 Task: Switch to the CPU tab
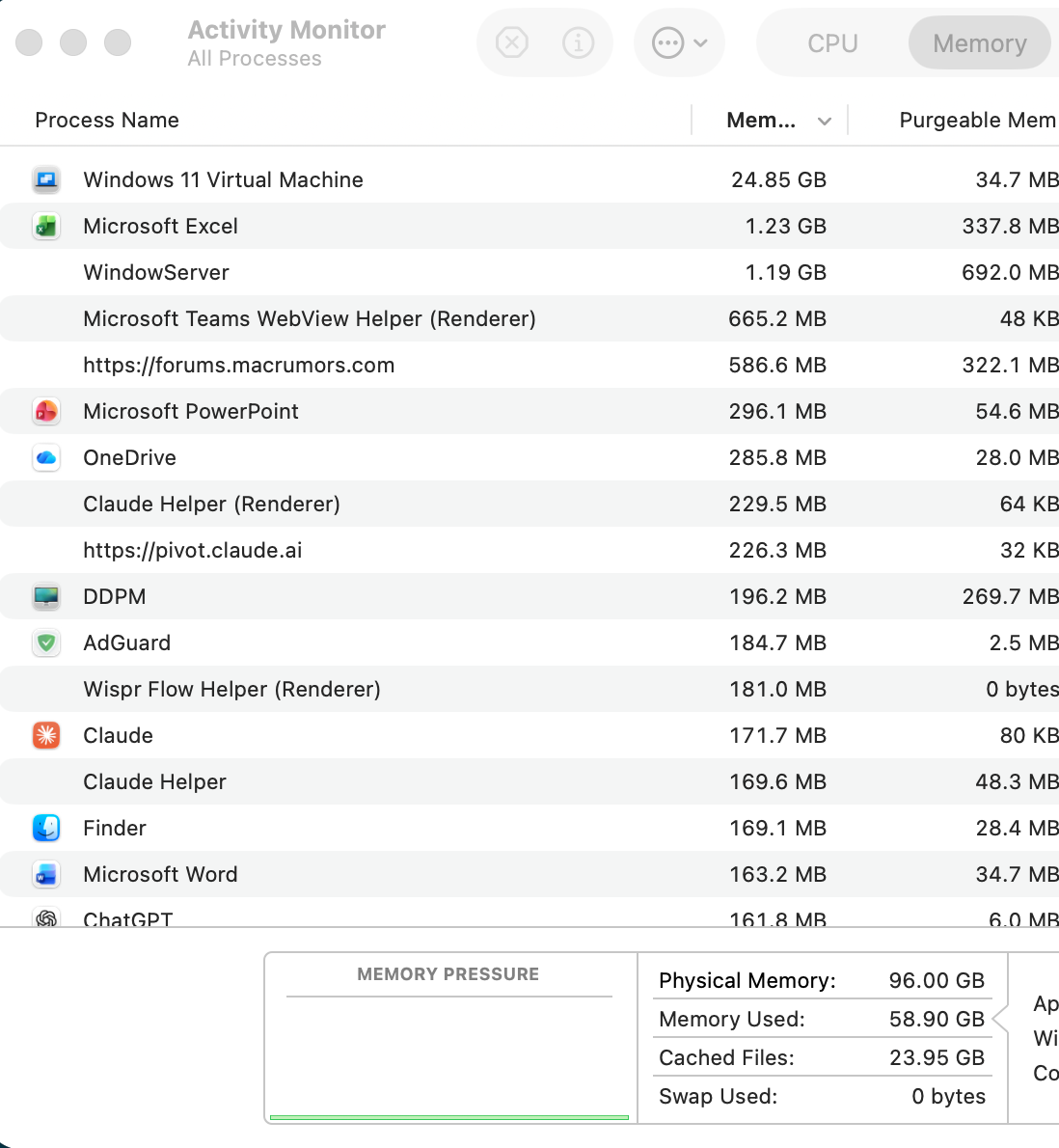[x=832, y=43]
